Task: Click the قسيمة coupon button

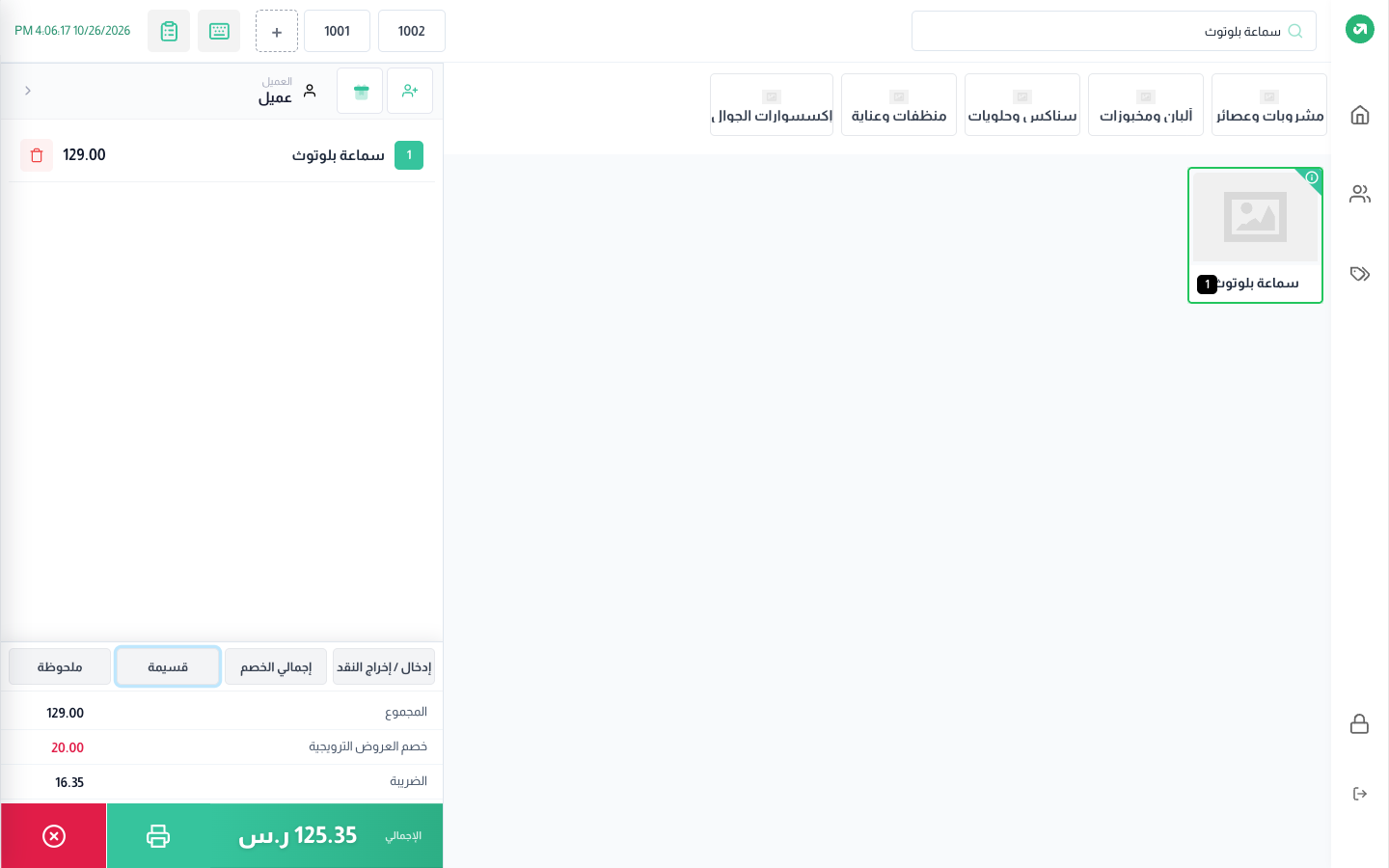Action: coord(168,666)
